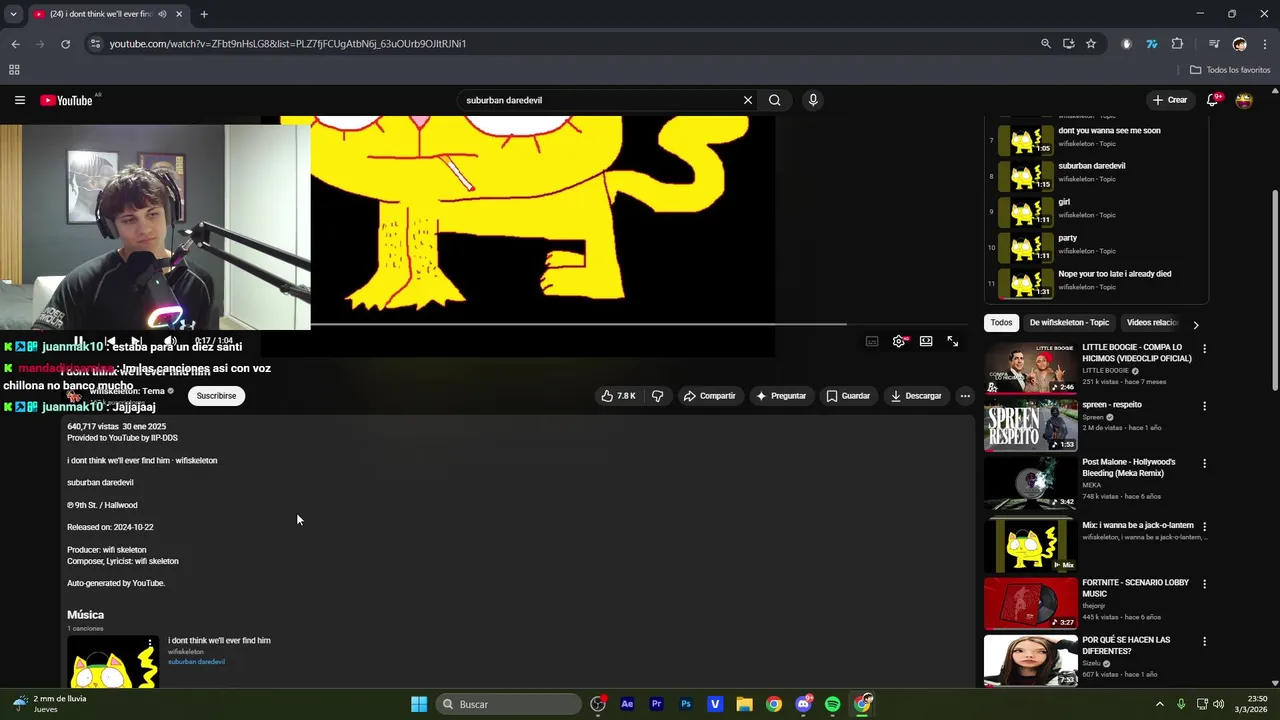Clear the search box with the X
Viewport: 1280px width, 720px height.
[x=747, y=100]
